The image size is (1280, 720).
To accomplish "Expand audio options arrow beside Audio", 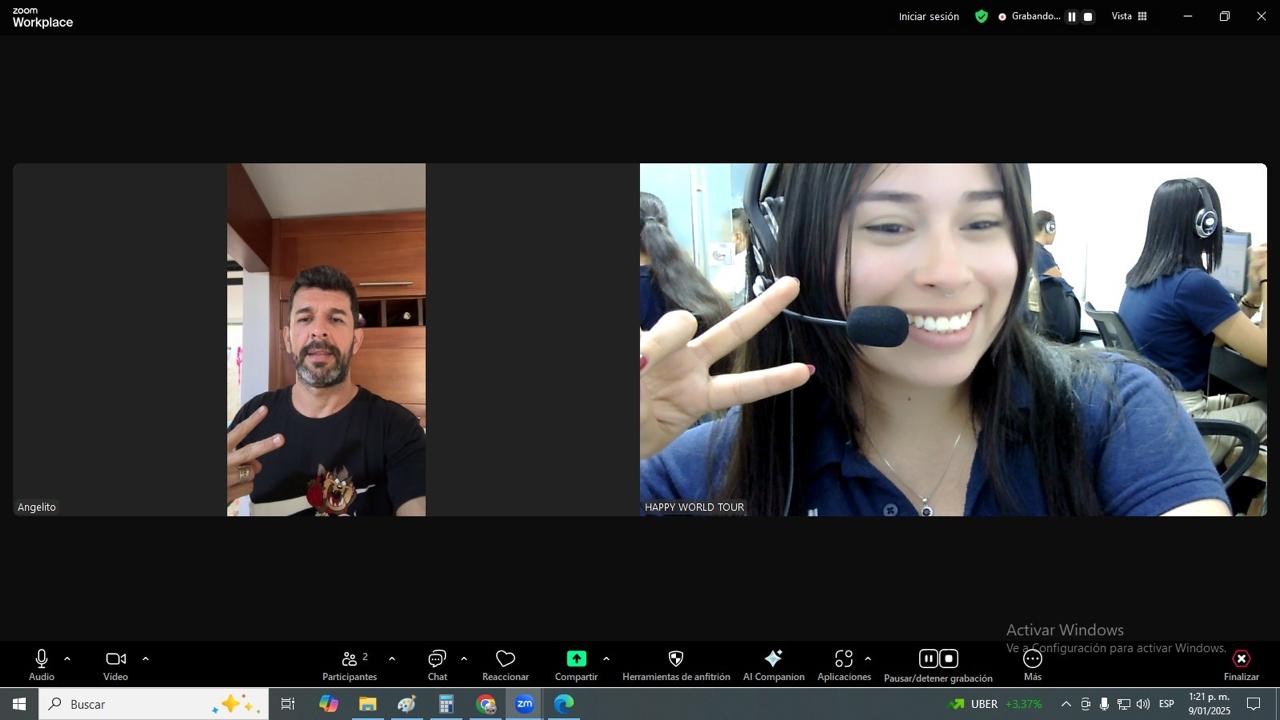I will click(67, 659).
